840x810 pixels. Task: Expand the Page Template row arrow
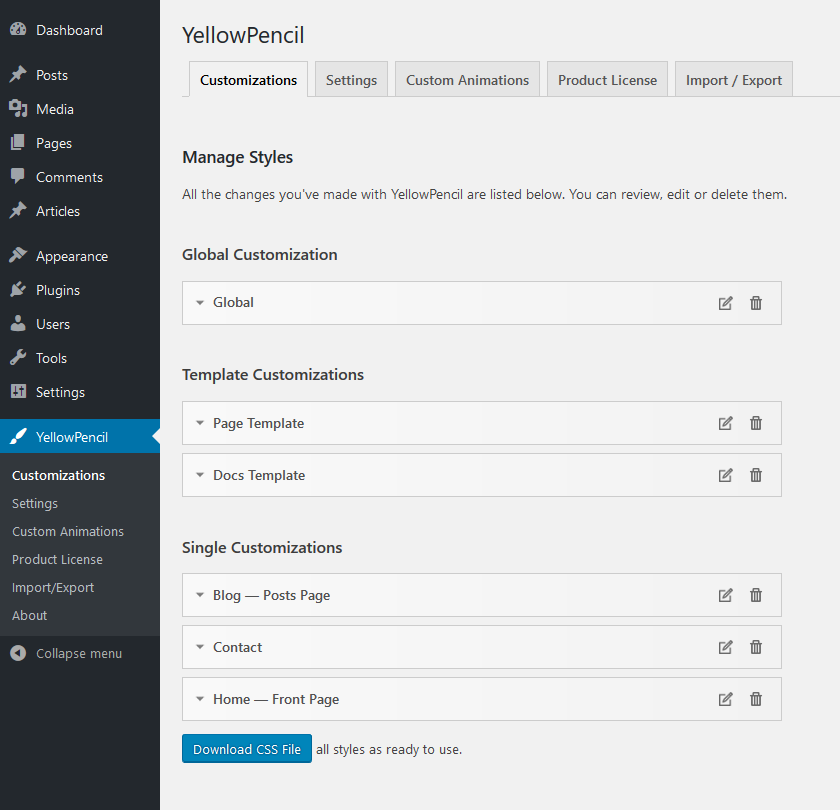[x=200, y=423]
